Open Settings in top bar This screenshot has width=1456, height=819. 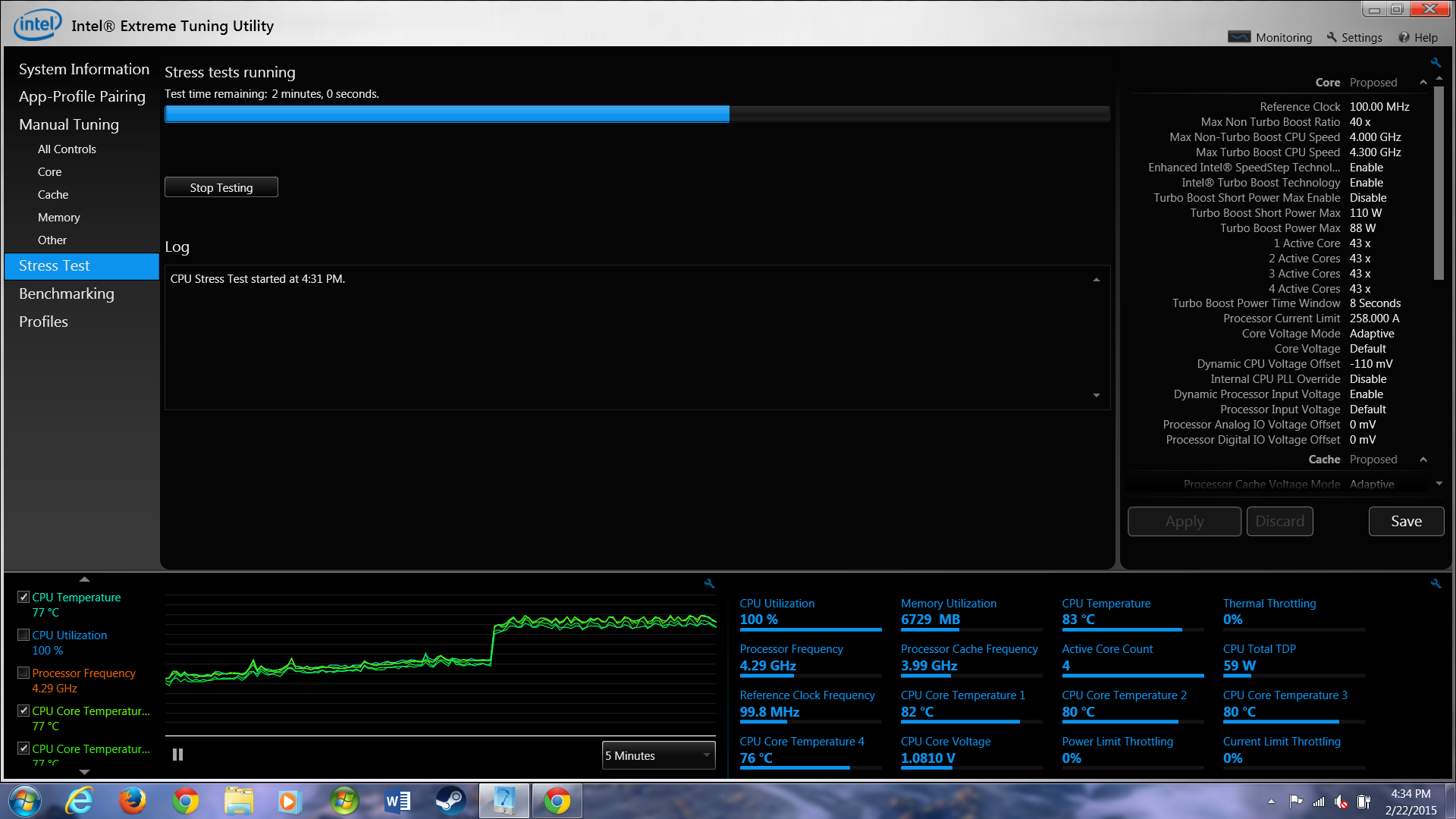click(x=1354, y=37)
